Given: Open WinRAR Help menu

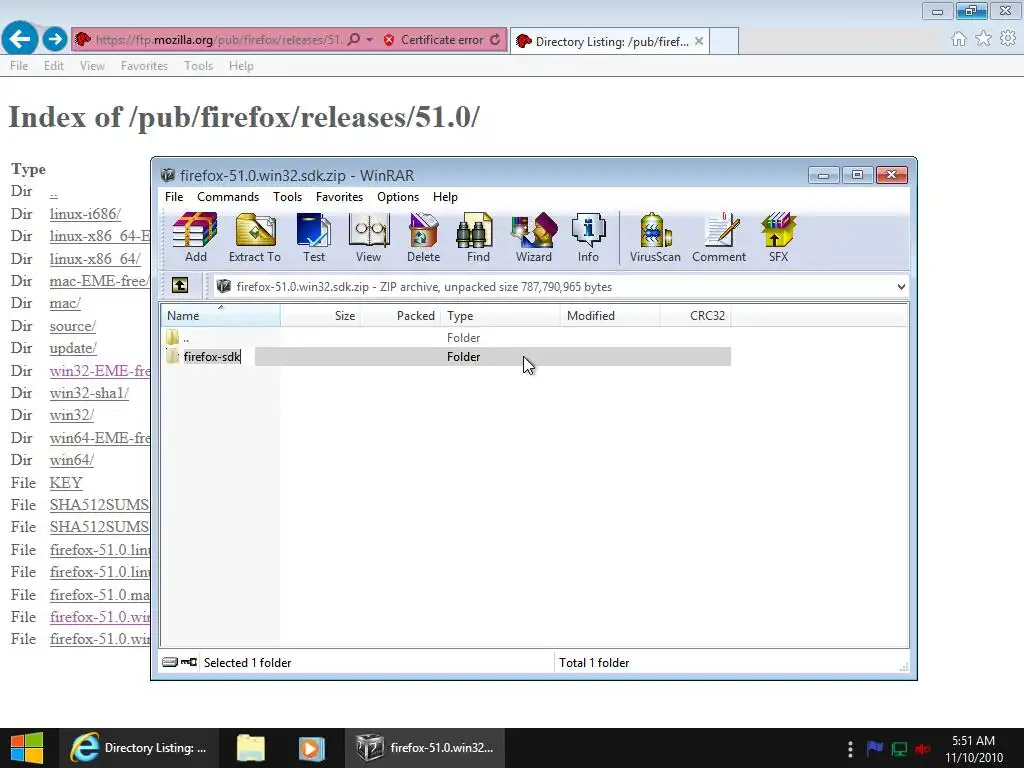Looking at the screenshot, I should [x=445, y=197].
